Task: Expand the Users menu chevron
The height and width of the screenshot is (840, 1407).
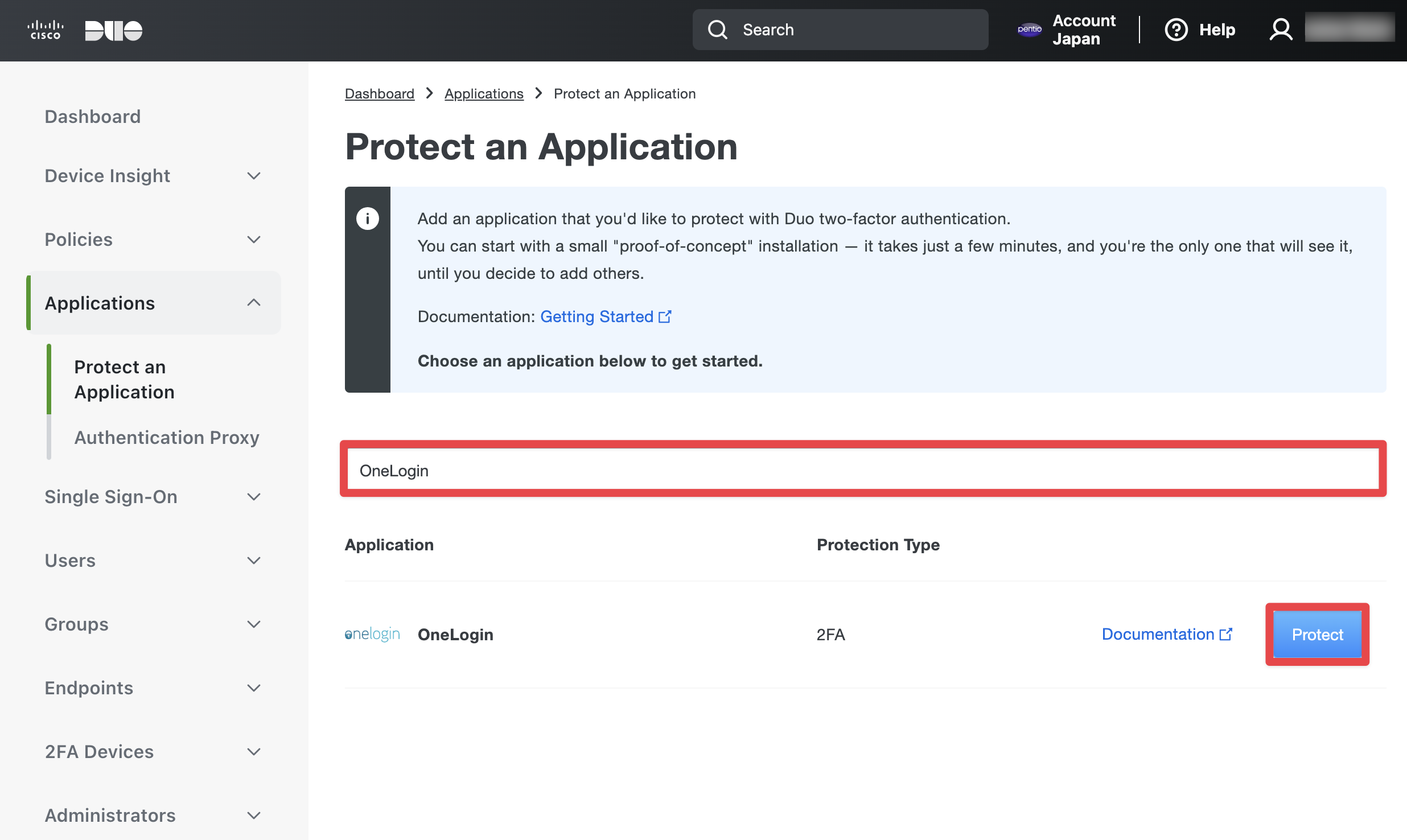Action: pyautogui.click(x=254, y=561)
